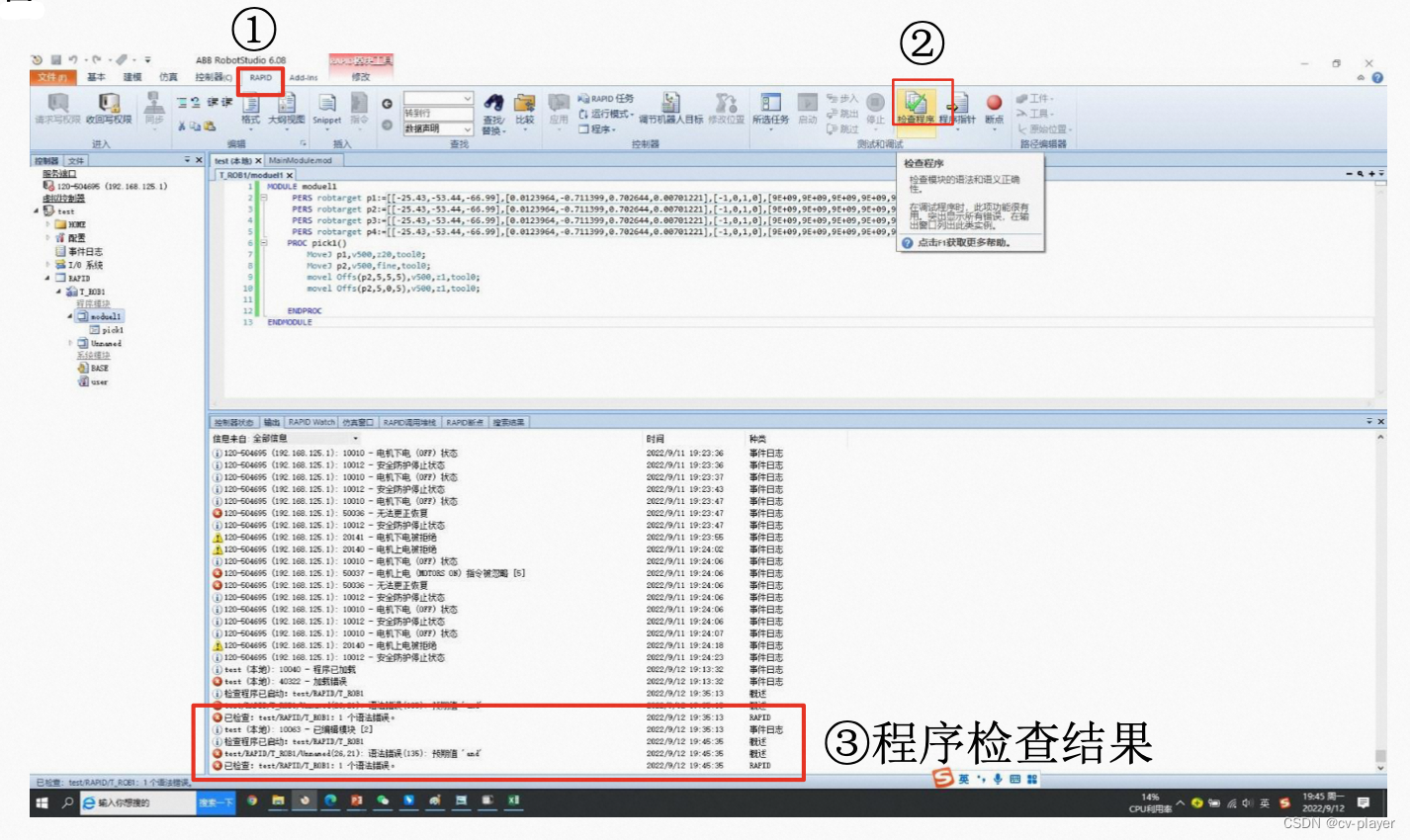Click the undo arrow in title bar
The image size is (1410, 840).
[73, 60]
